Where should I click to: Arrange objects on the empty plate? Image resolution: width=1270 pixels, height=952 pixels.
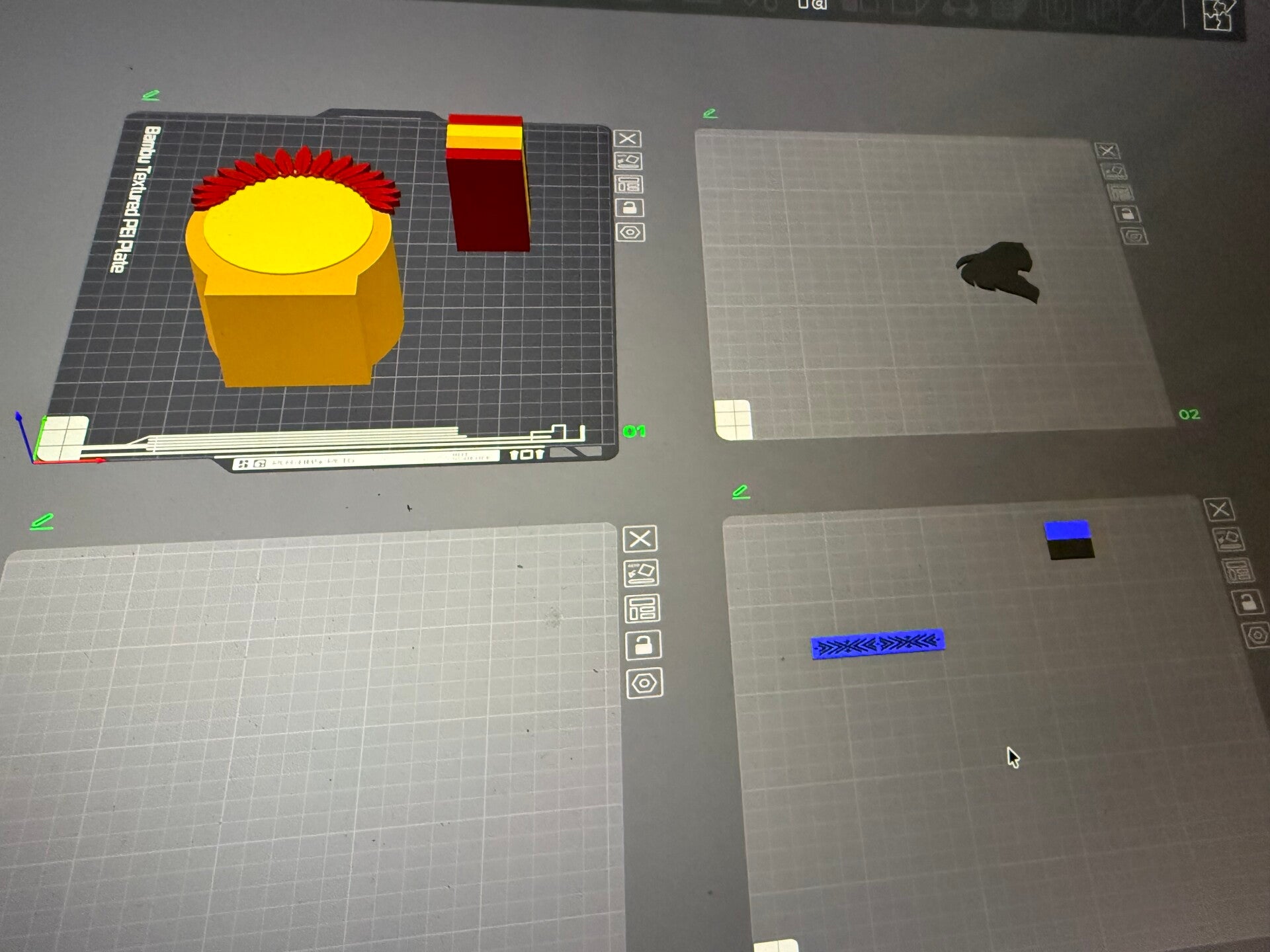pyautogui.click(x=642, y=609)
